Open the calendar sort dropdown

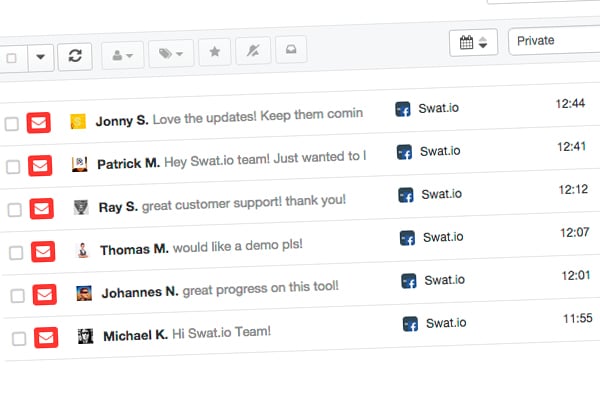click(473, 42)
